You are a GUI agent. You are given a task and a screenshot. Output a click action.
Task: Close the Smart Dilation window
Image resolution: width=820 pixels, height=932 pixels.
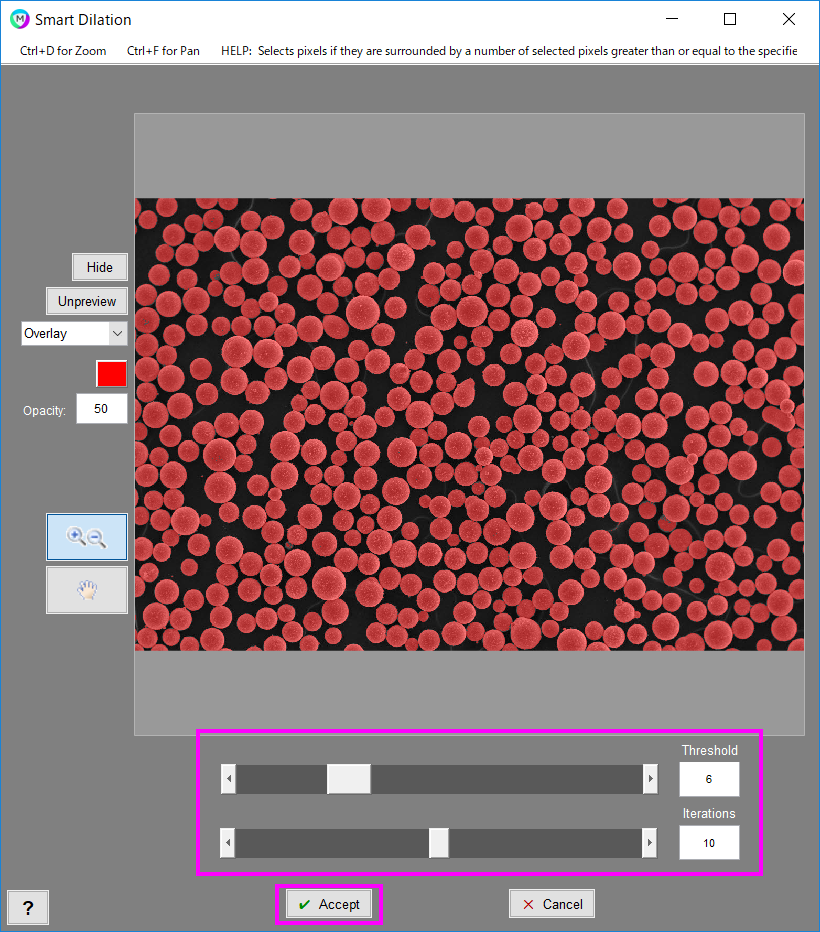click(789, 19)
